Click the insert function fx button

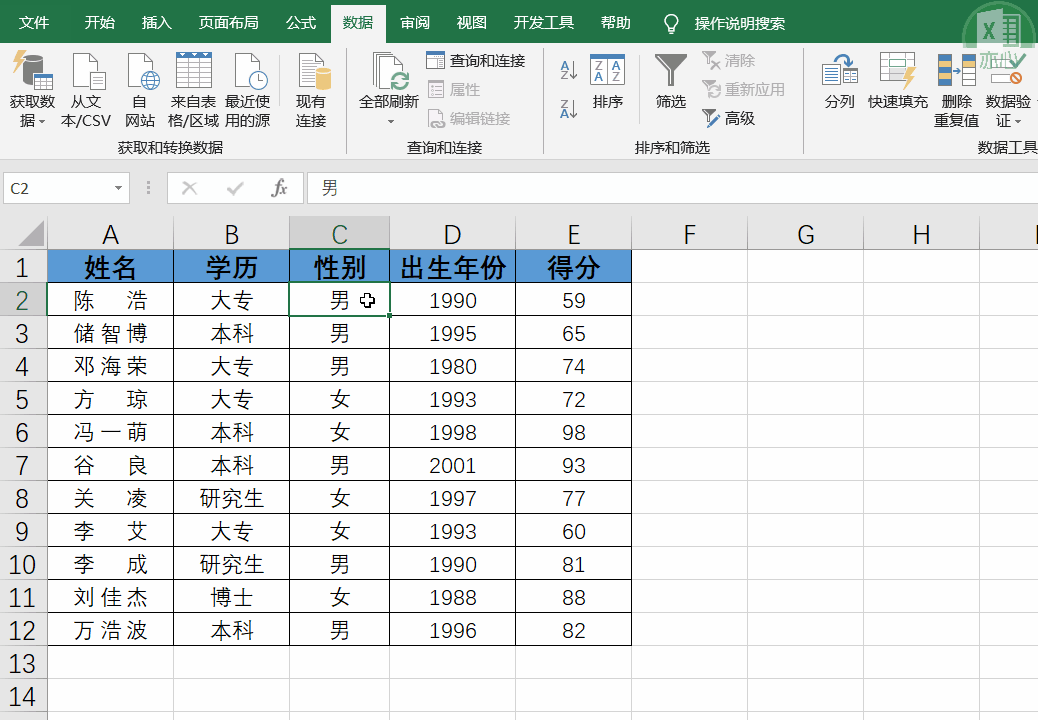[x=279, y=189]
